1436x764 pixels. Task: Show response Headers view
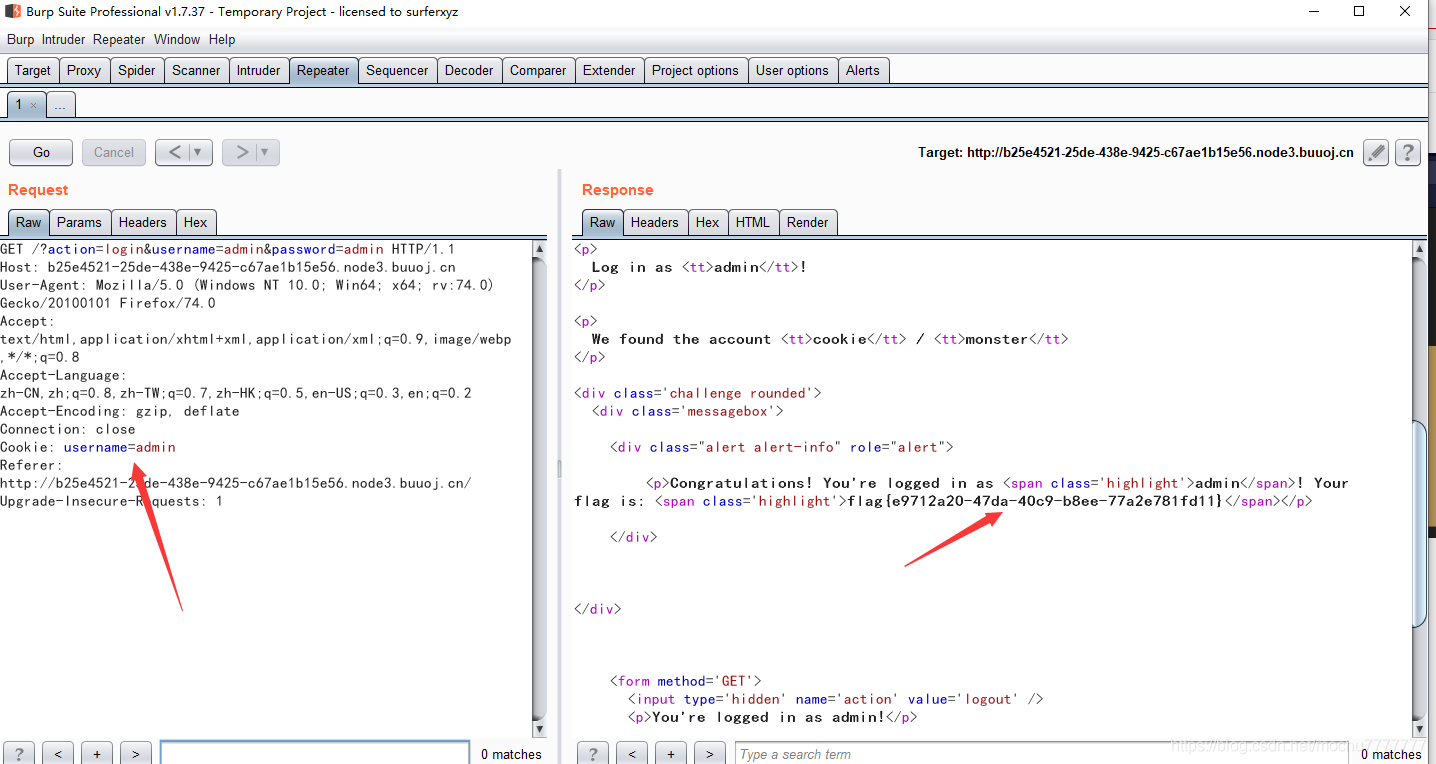655,222
